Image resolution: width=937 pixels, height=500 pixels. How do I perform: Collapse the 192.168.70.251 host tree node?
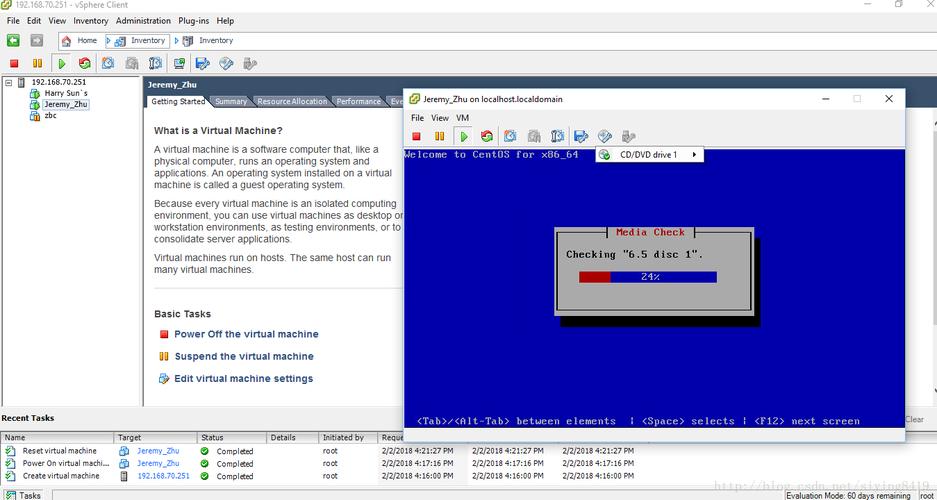coord(8,82)
